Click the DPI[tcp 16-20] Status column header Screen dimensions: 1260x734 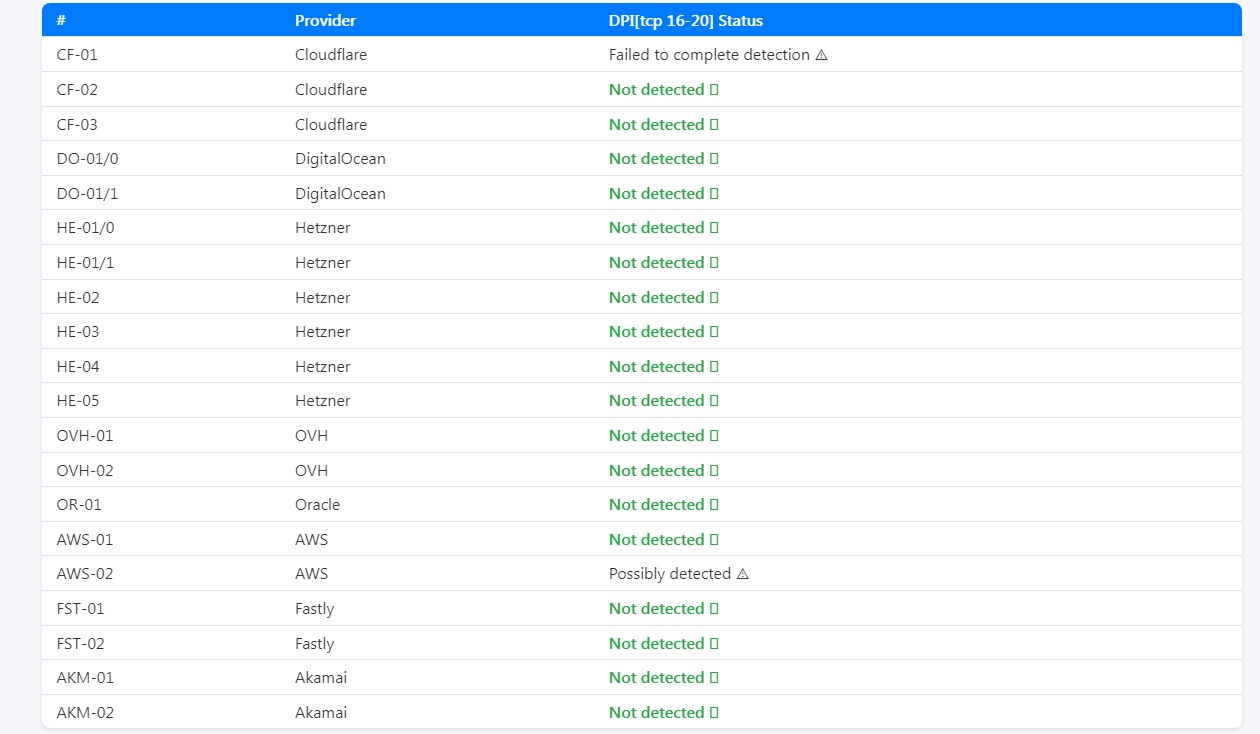coord(685,20)
